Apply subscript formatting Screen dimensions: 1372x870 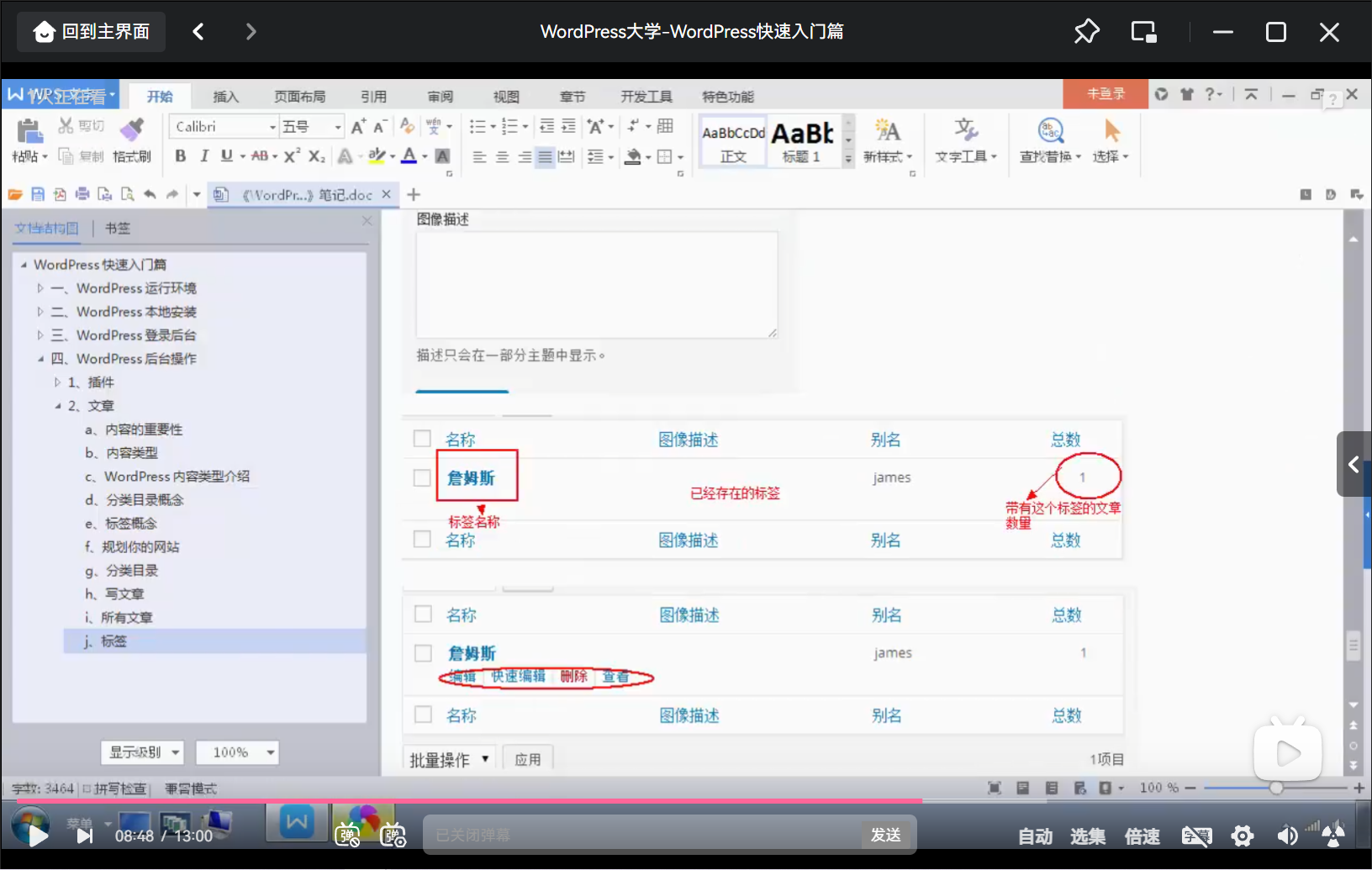coord(316,156)
